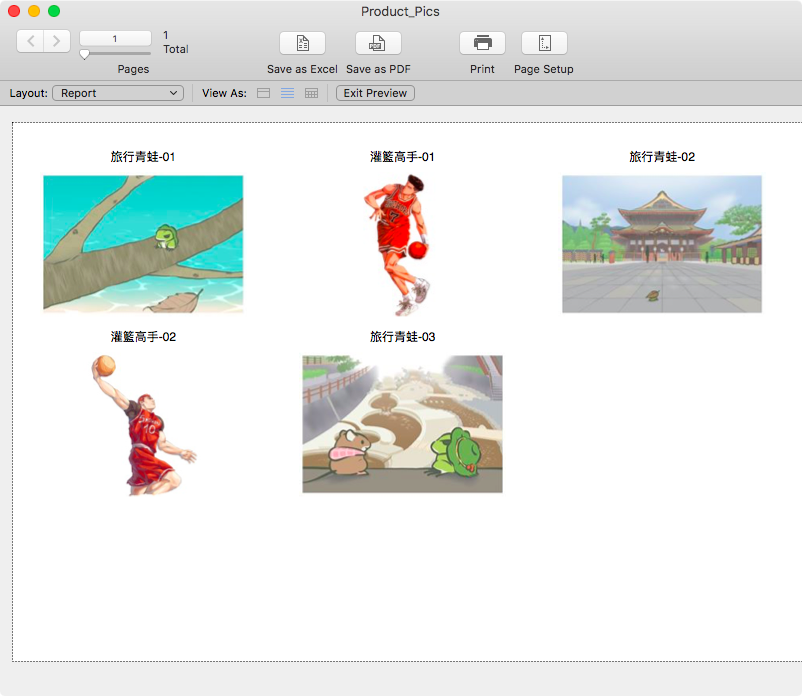802x696 pixels.
Task: Click the caption text 旅行青蛙-01
Action: click(x=143, y=157)
